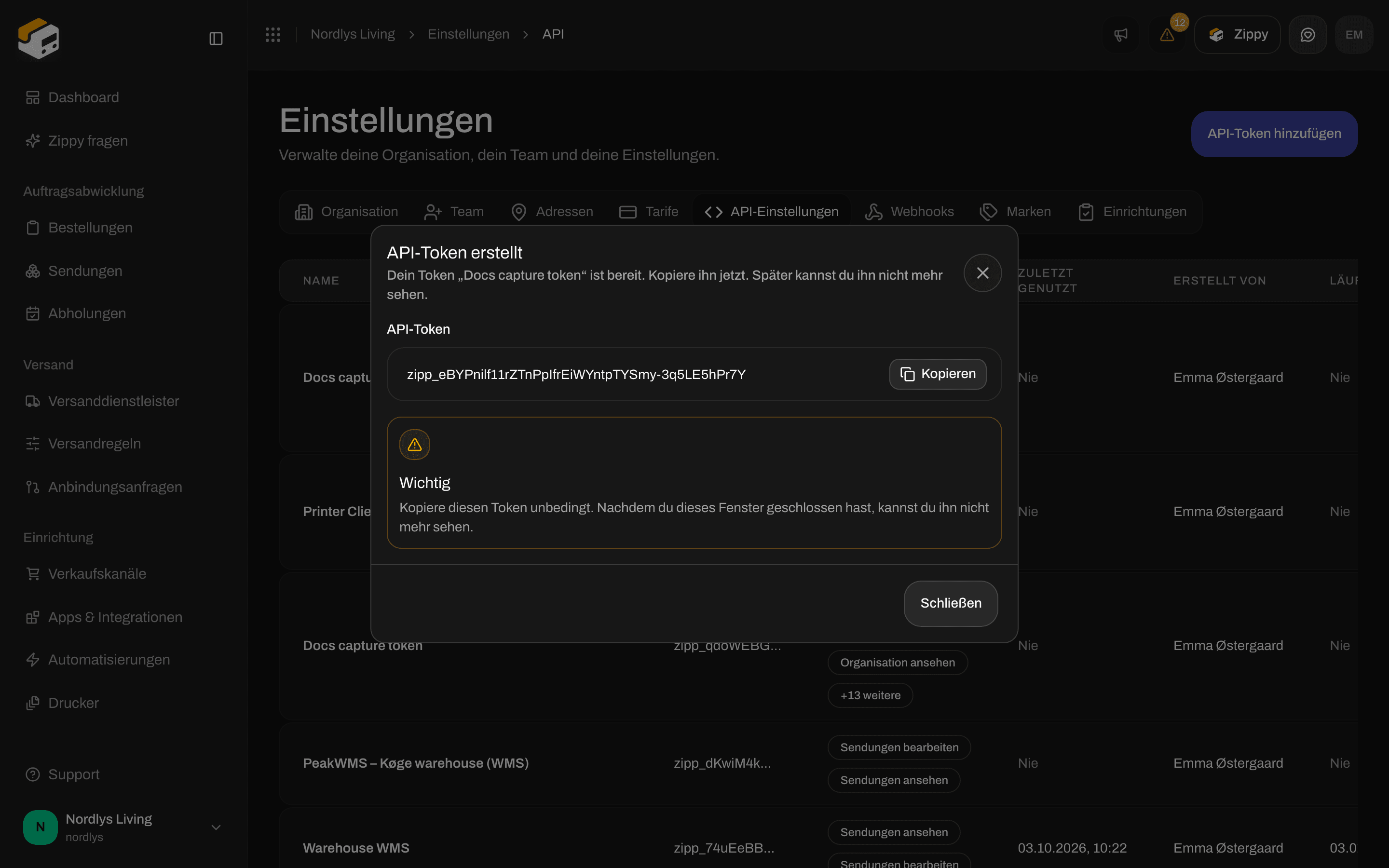Click the Schließen button
The width and height of the screenshot is (1389, 868).
click(951, 603)
